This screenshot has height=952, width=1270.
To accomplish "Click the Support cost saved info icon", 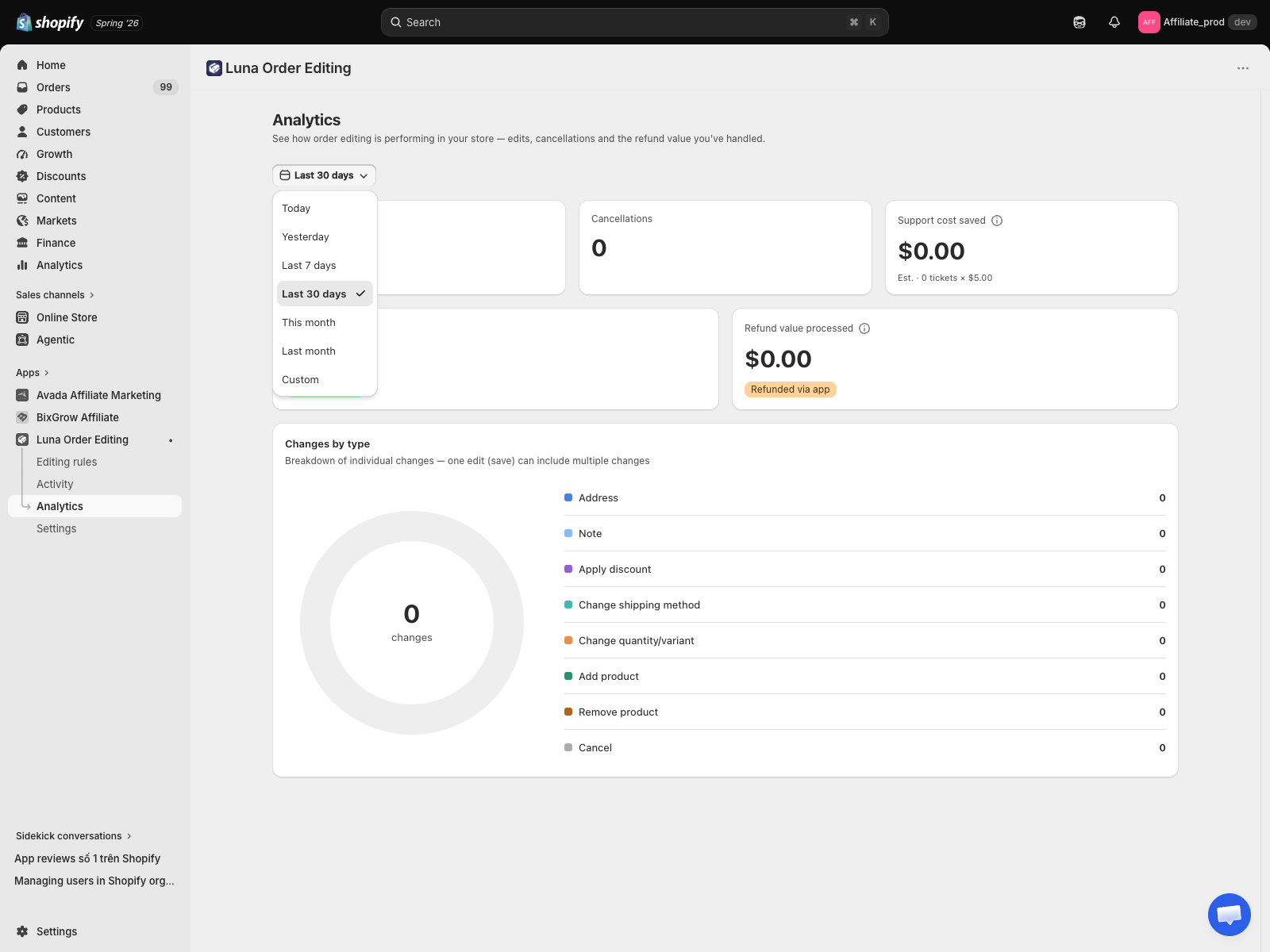I will [997, 221].
